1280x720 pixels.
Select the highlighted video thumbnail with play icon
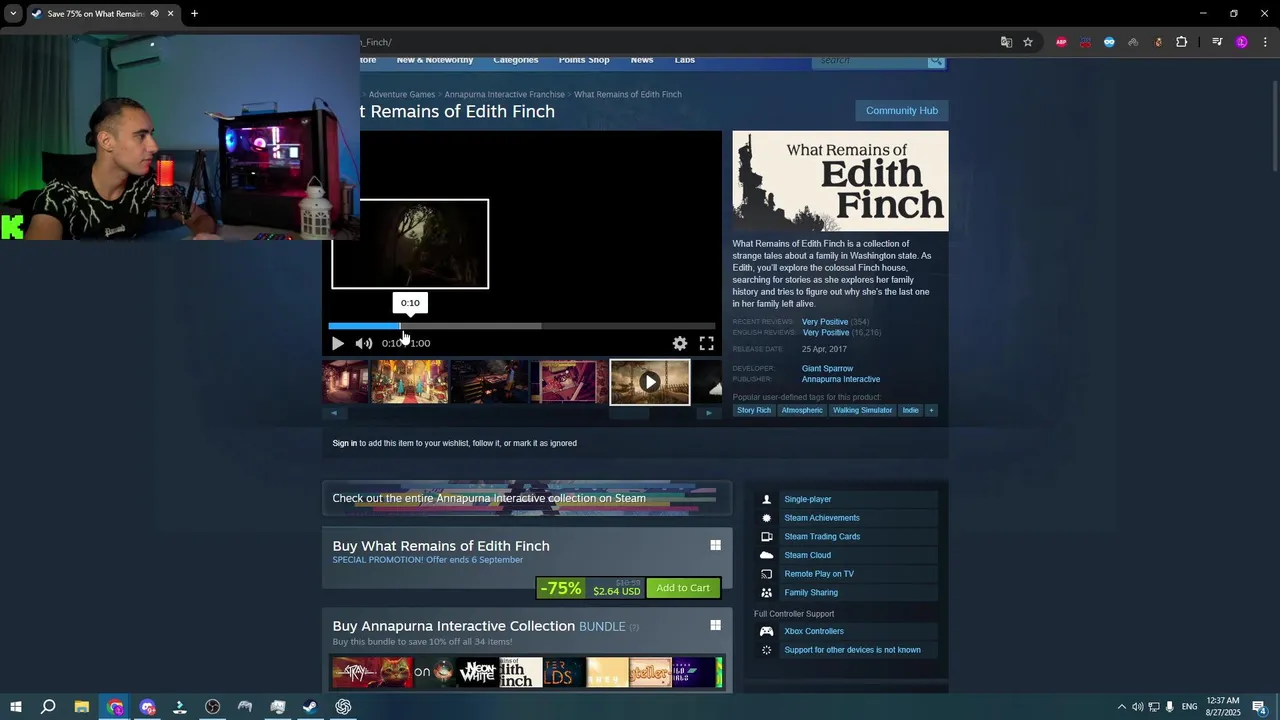click(x=650, y=382)
